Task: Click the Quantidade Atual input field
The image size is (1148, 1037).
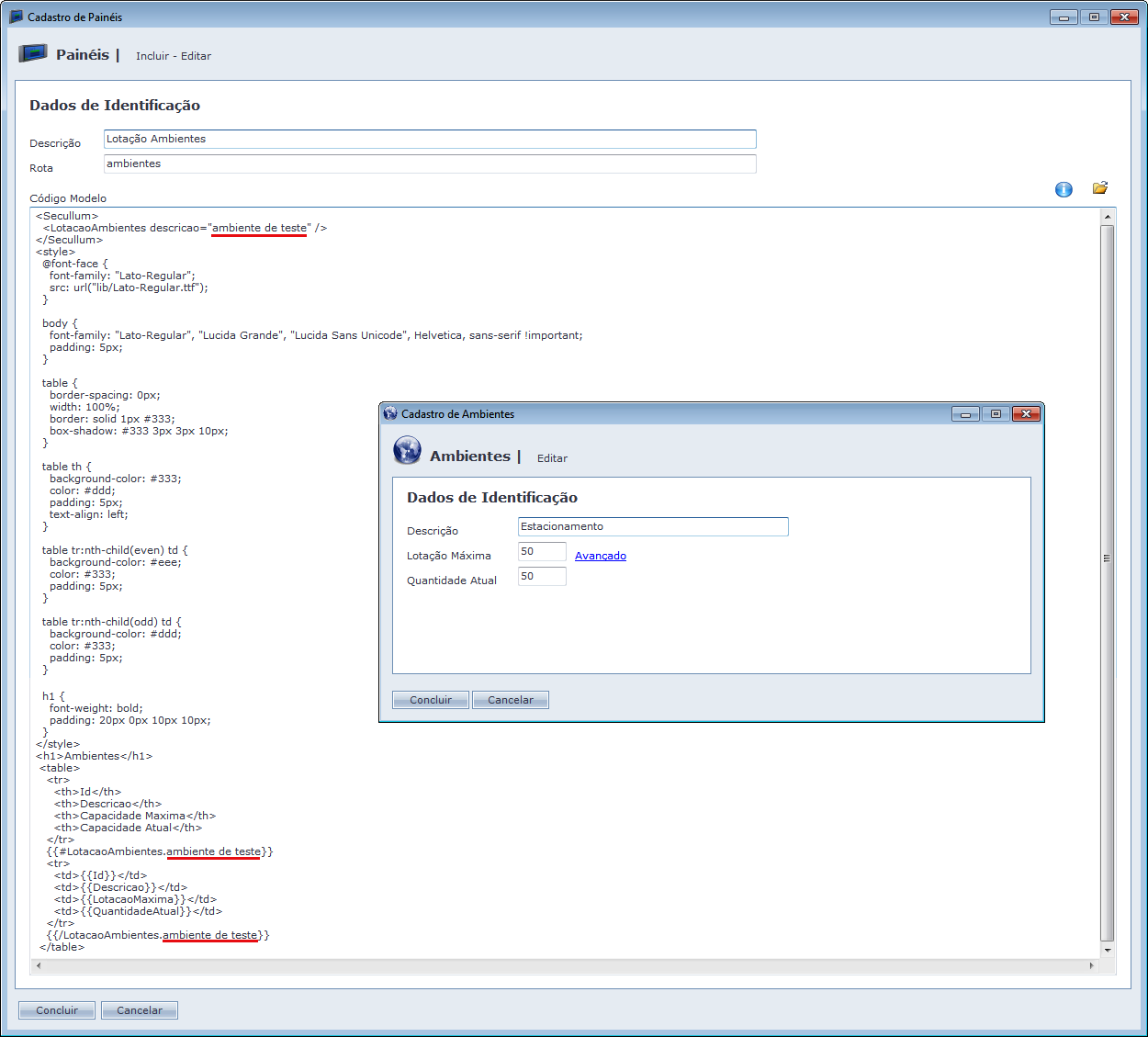Action: [x=542, y=576]
